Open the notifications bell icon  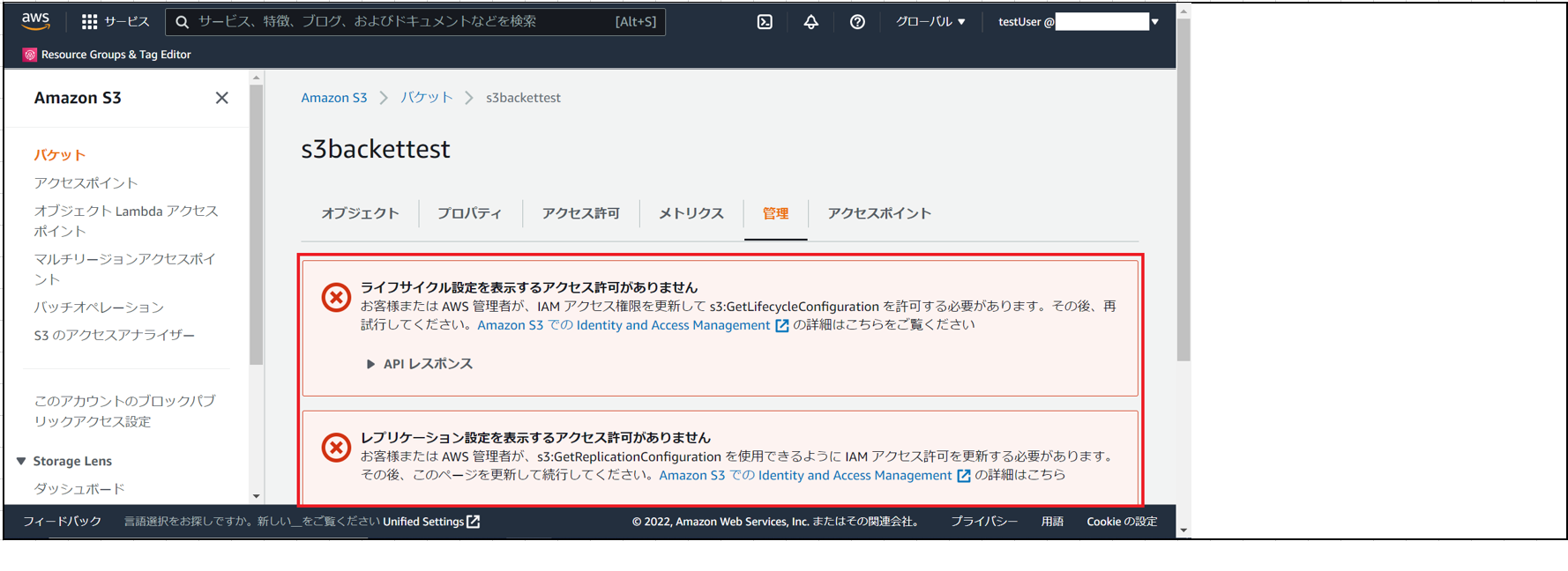click(x=810, y=22)
